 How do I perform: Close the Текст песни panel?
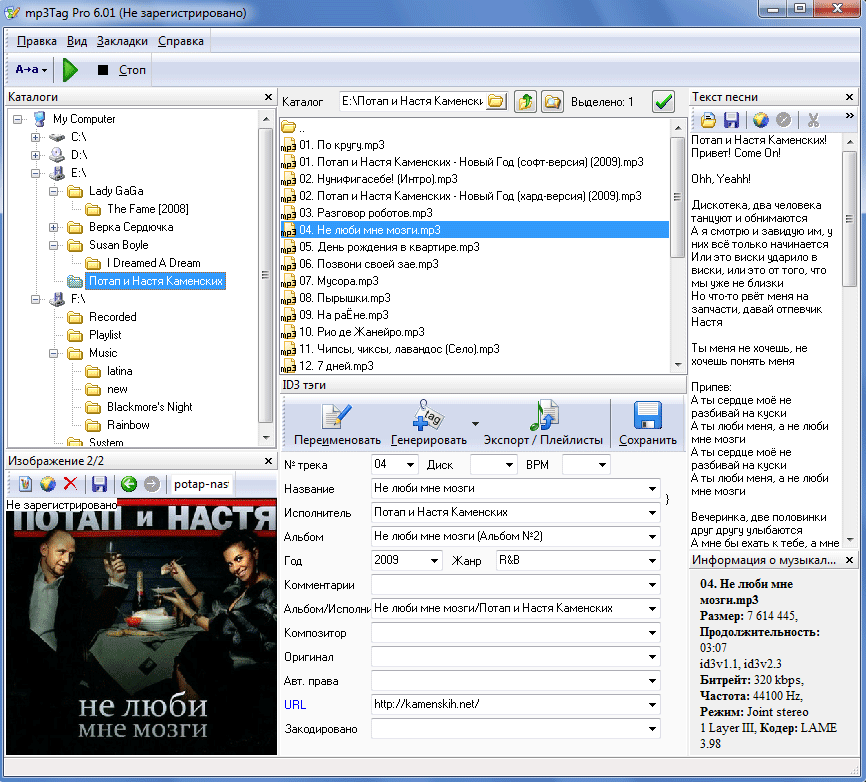coord(849,97)
